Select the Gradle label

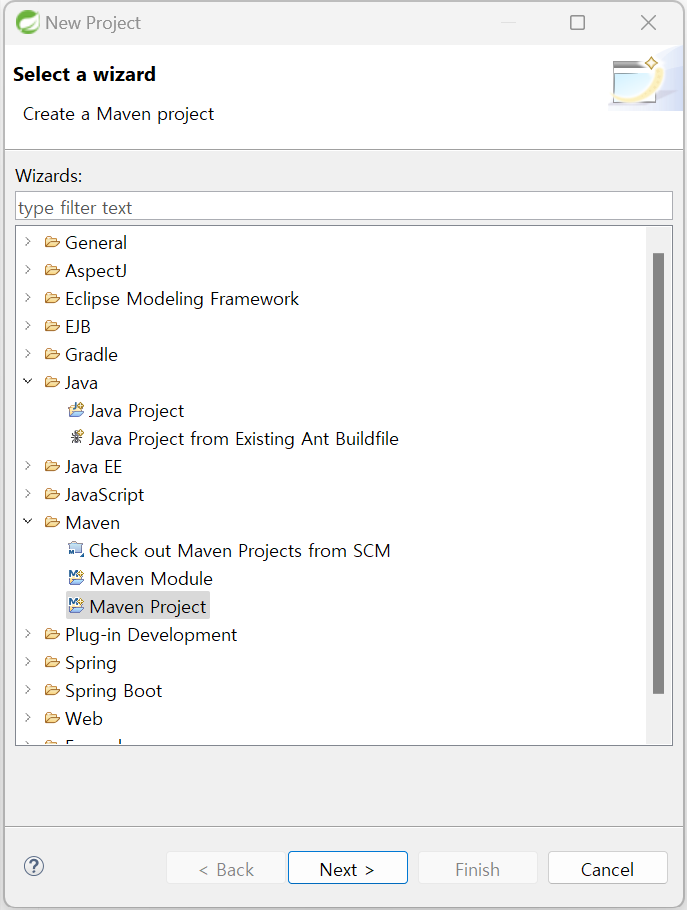[91, 355]
